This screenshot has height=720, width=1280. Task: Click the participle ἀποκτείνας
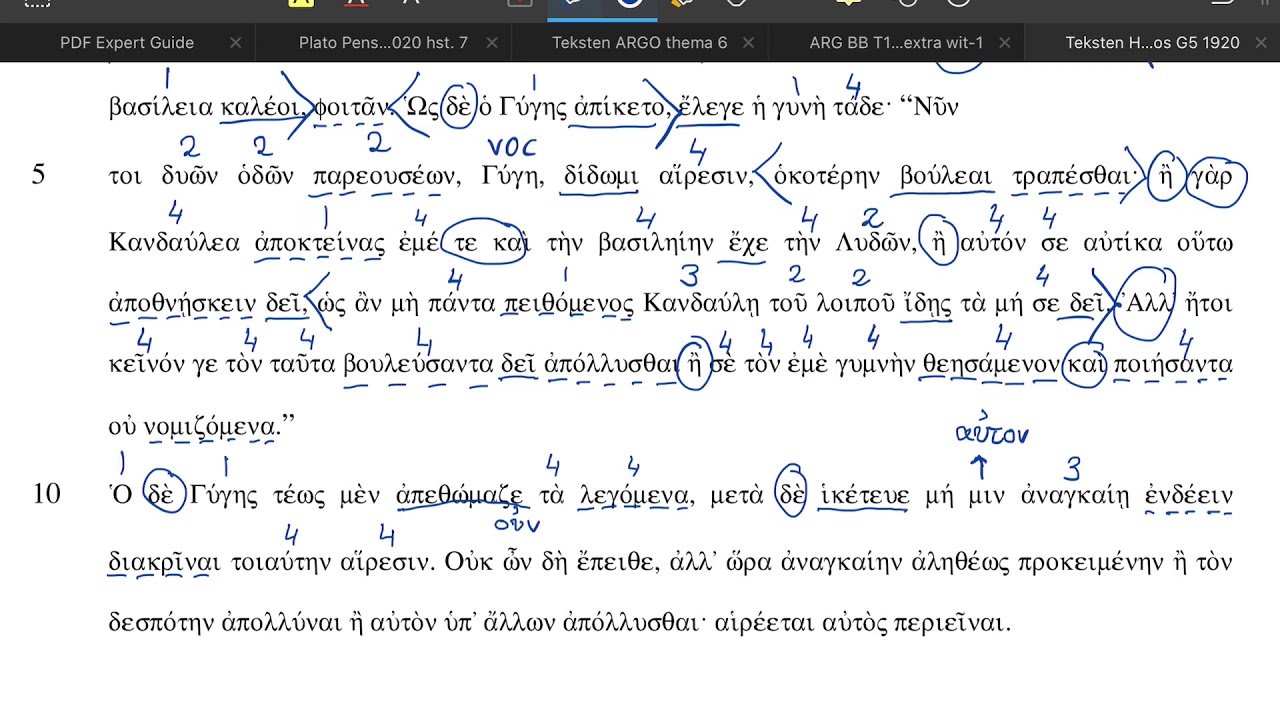[320, 242]
